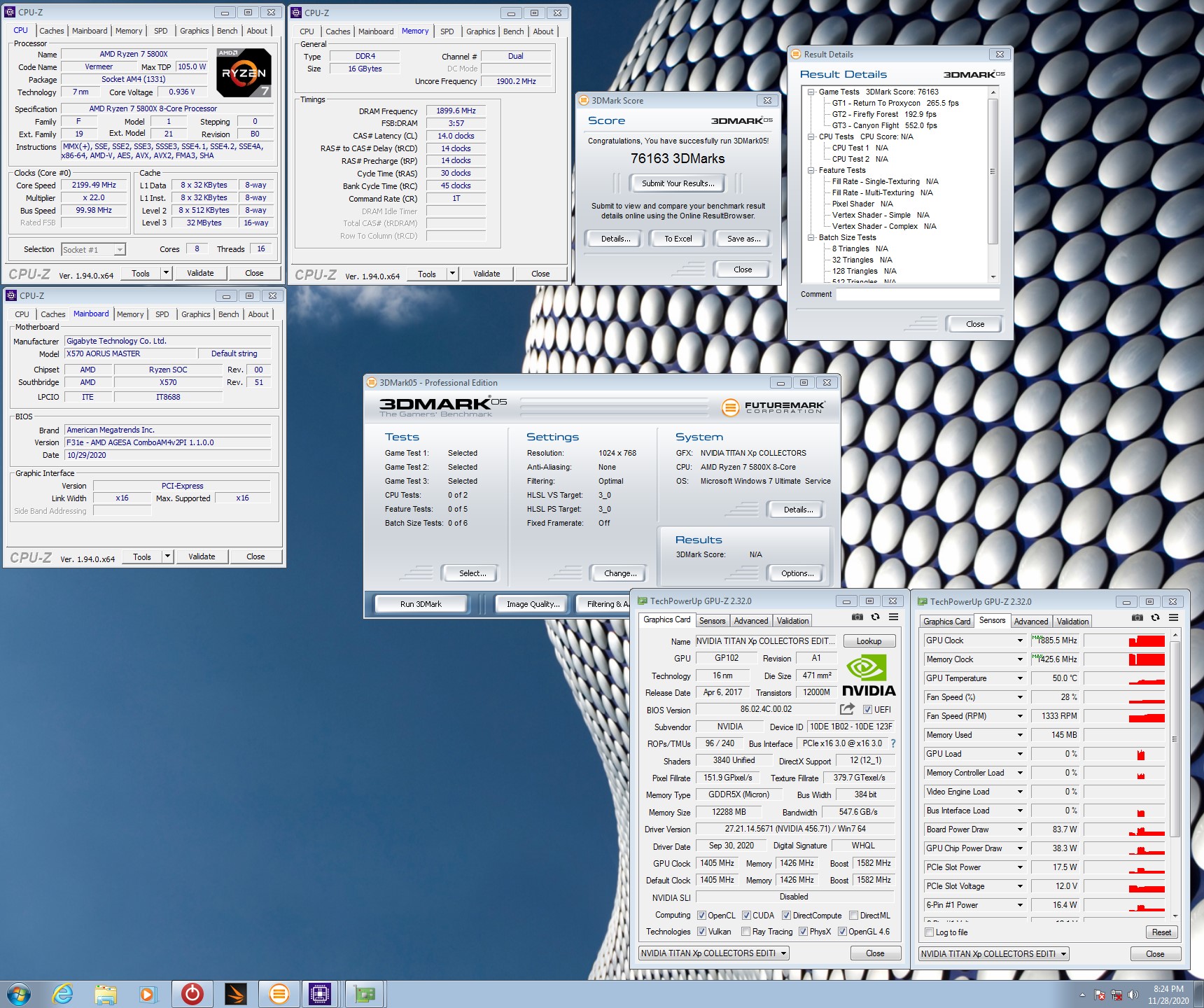
Task: Click the GPU Clock sensor history graph
Action: 1124,640
